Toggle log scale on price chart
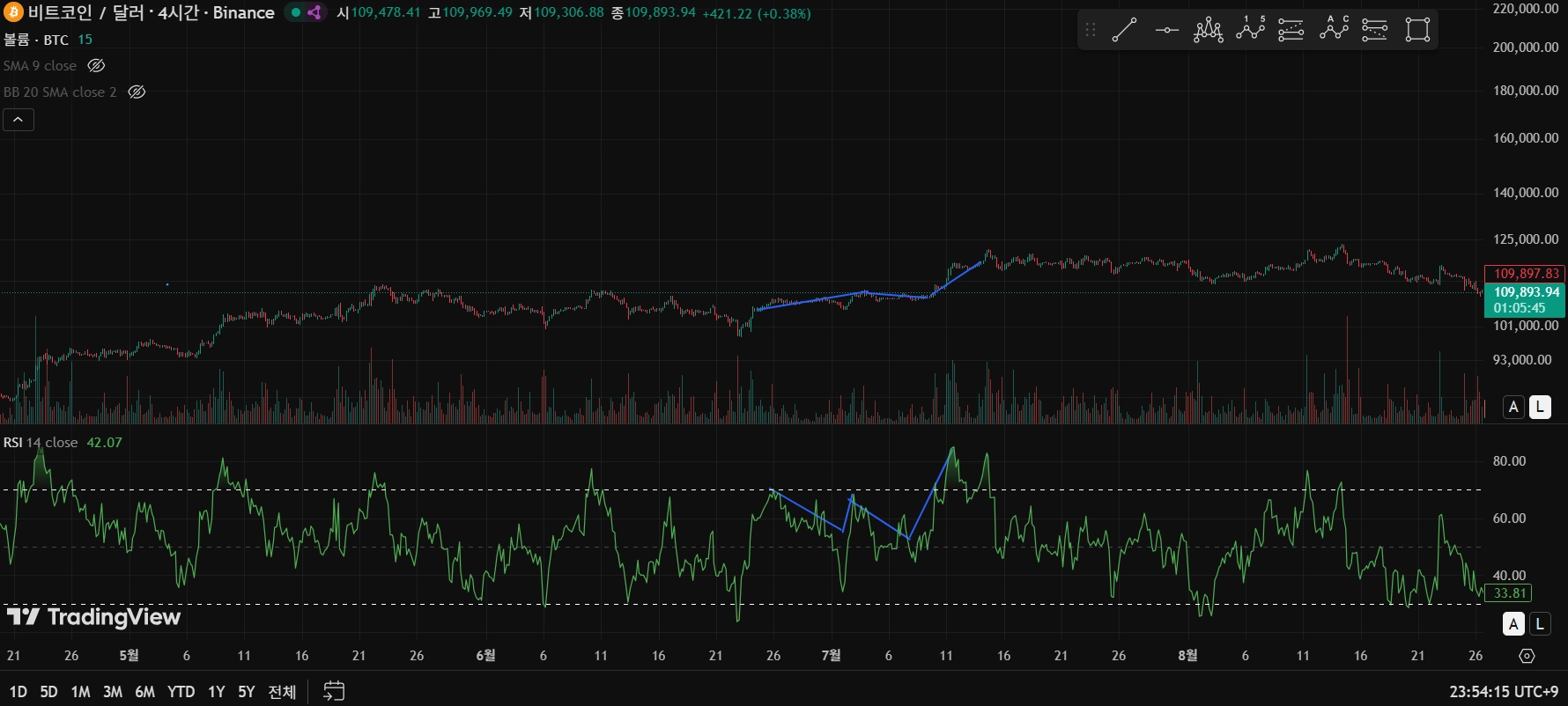Screen dimensions: 1568x706 [x=1540, y=407]
